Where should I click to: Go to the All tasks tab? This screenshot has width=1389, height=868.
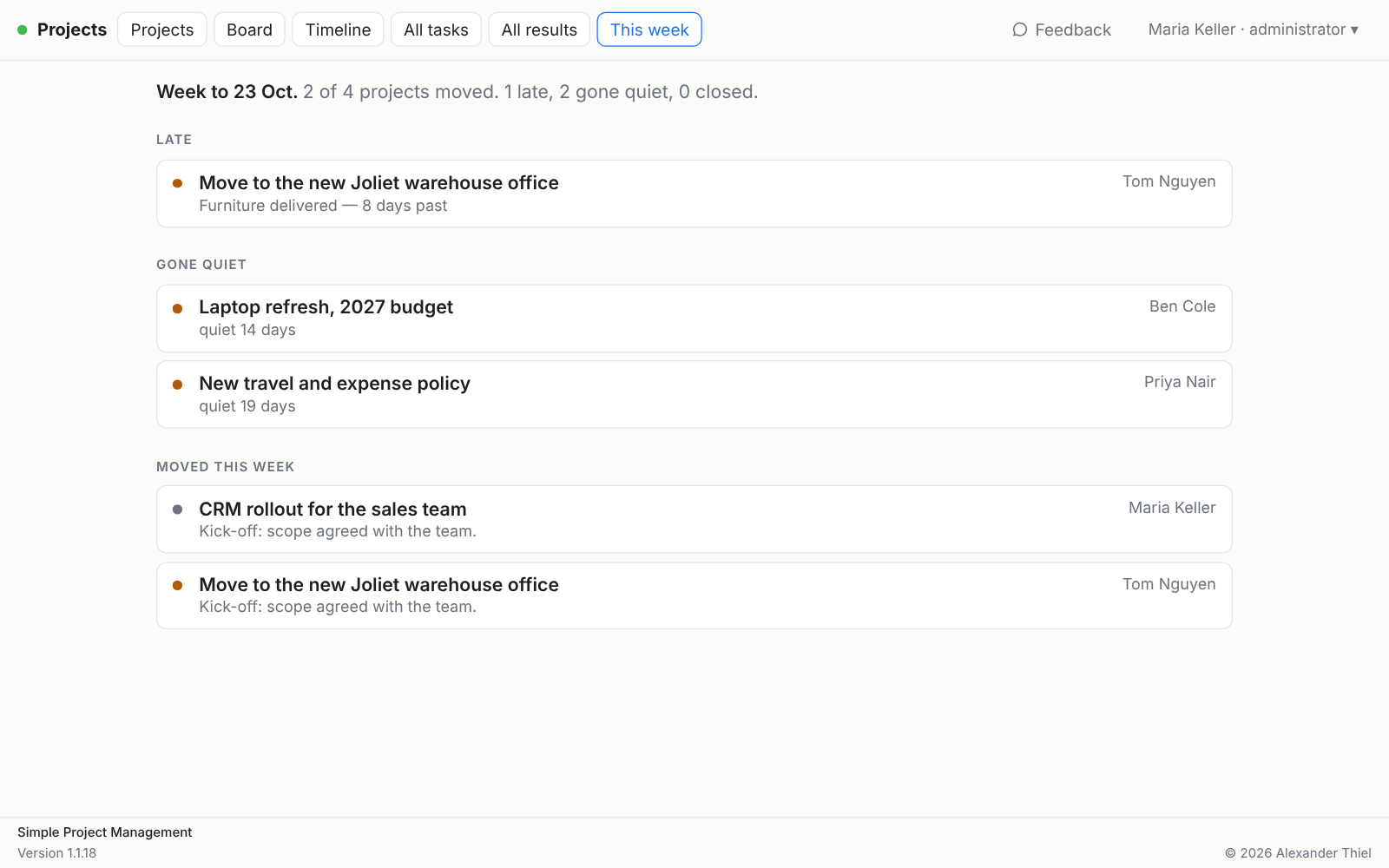(x=436, y=30)
